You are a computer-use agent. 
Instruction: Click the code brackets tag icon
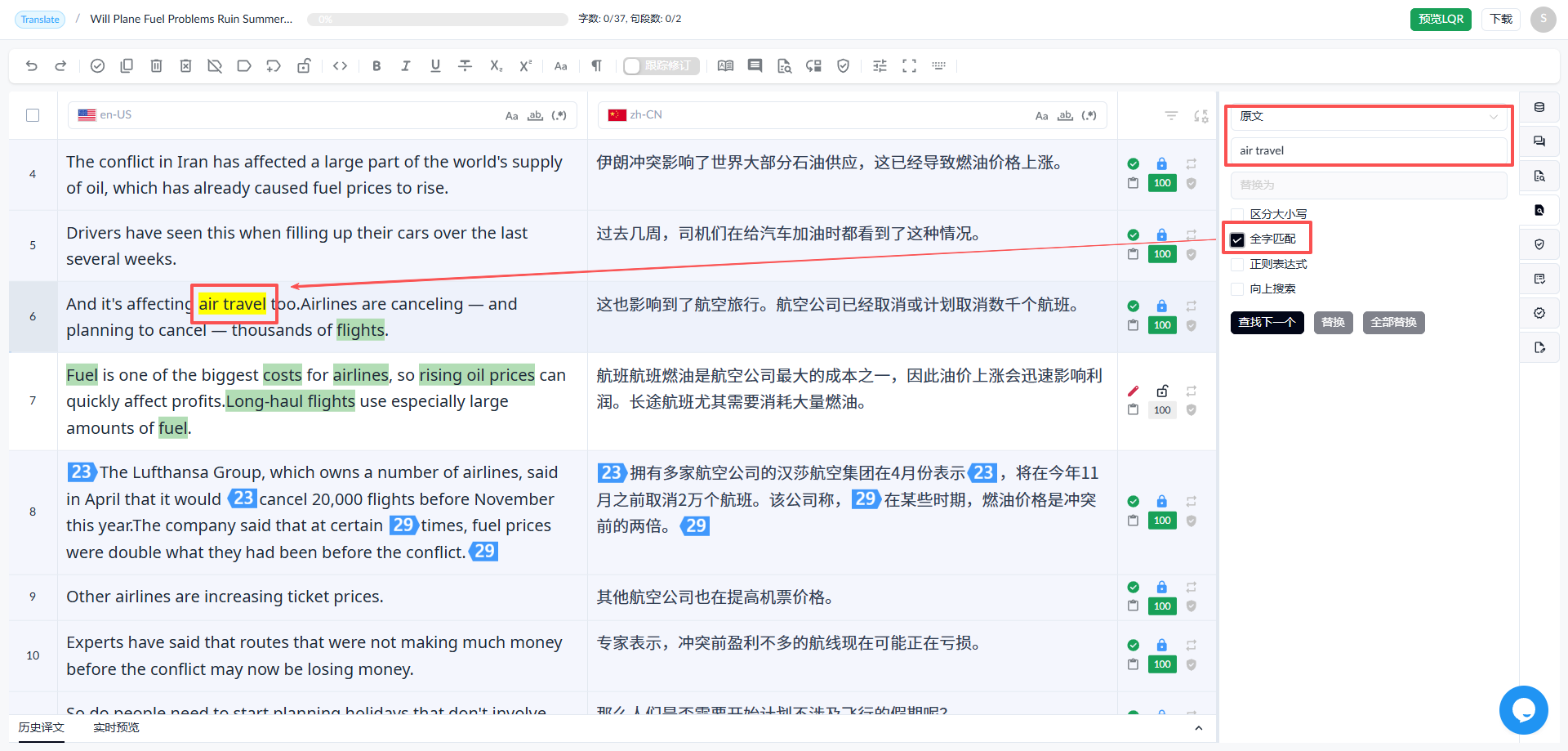[341, 66]
